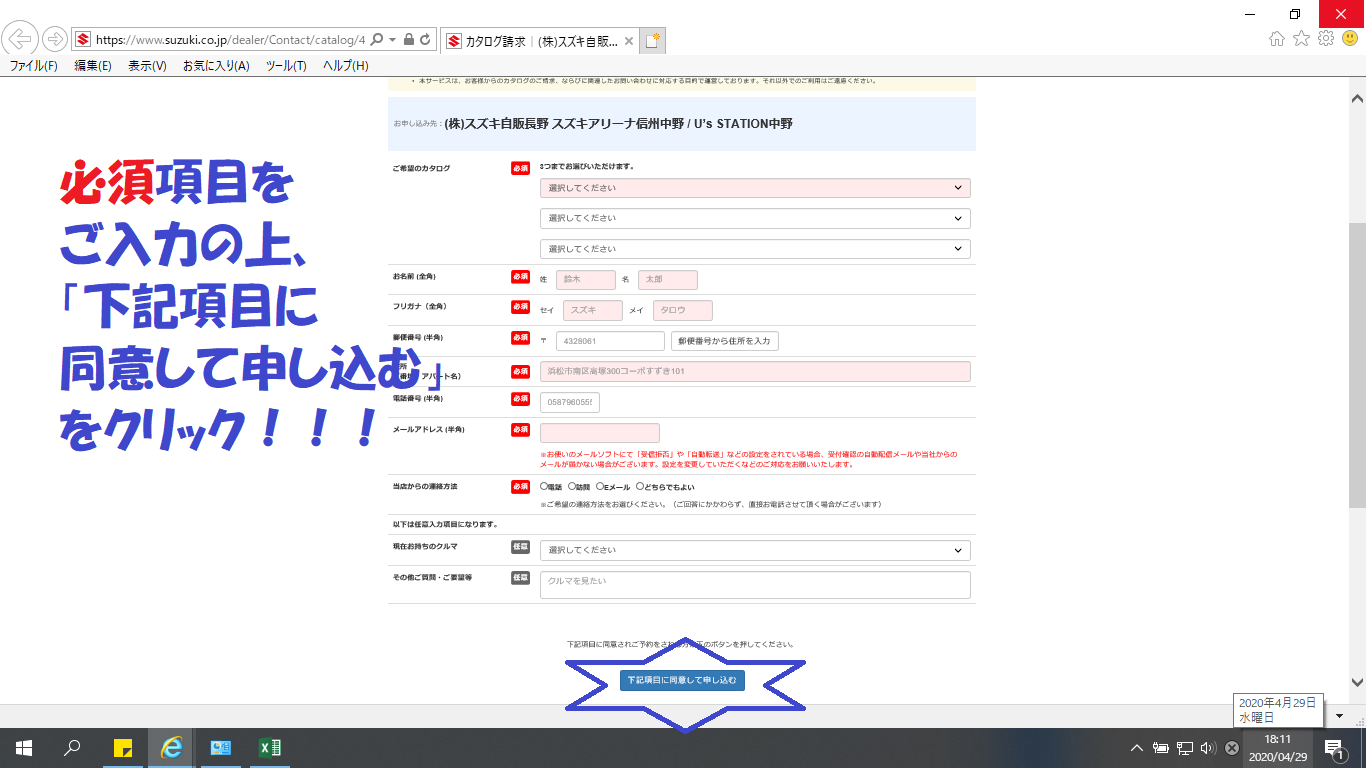The width and height of the screenshot is (1366, 768).
Task: Open the ヘルプ(H) menu
Action: pos(345,66)
